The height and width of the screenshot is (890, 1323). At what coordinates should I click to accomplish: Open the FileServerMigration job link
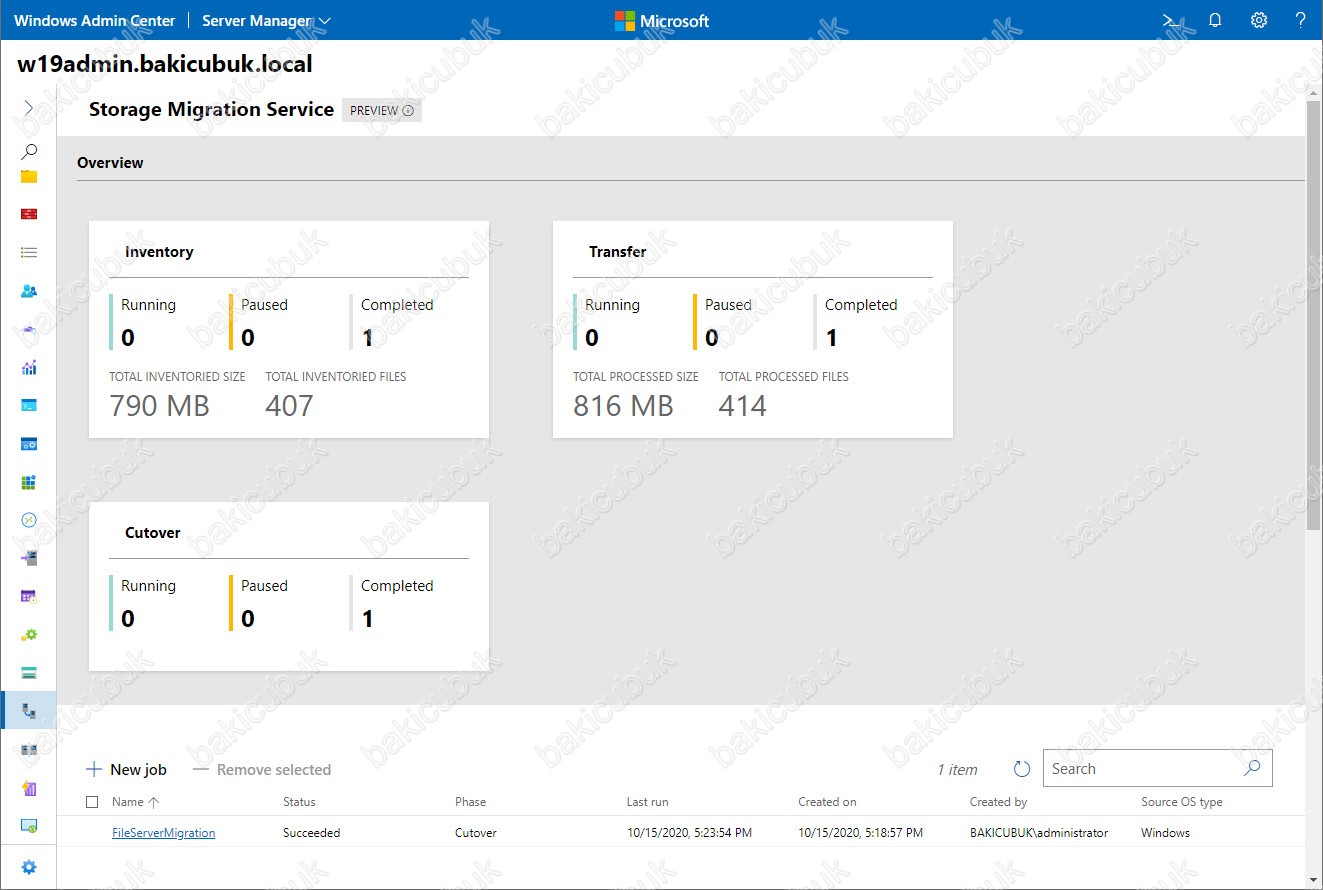(163, 832)
